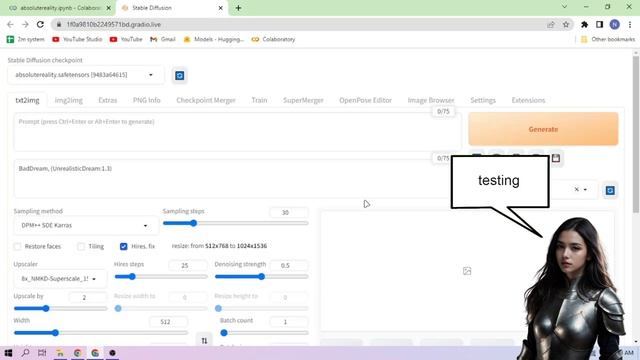
Task: Open PNG Info tab
Action: [x=147, y=100]
